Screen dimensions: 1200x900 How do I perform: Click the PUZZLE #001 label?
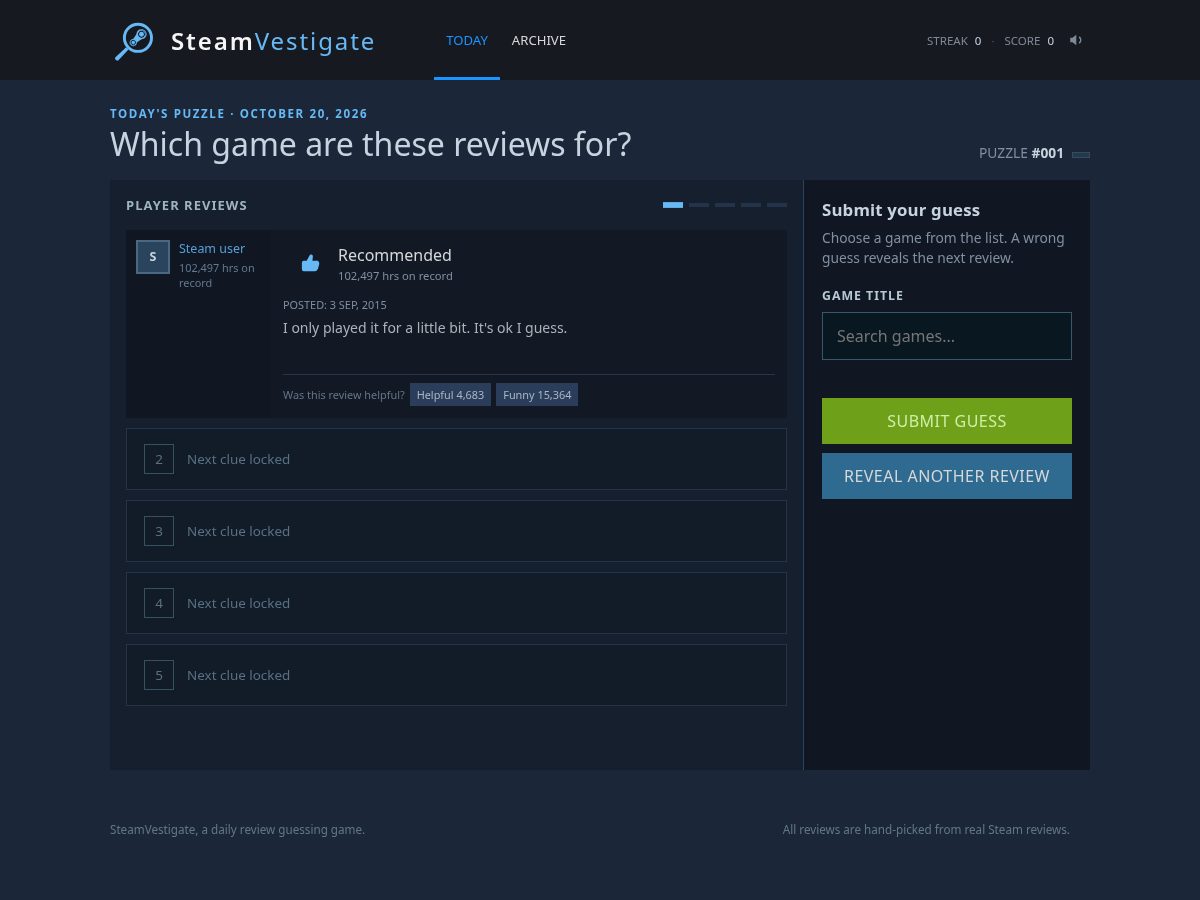(1021, 153)
